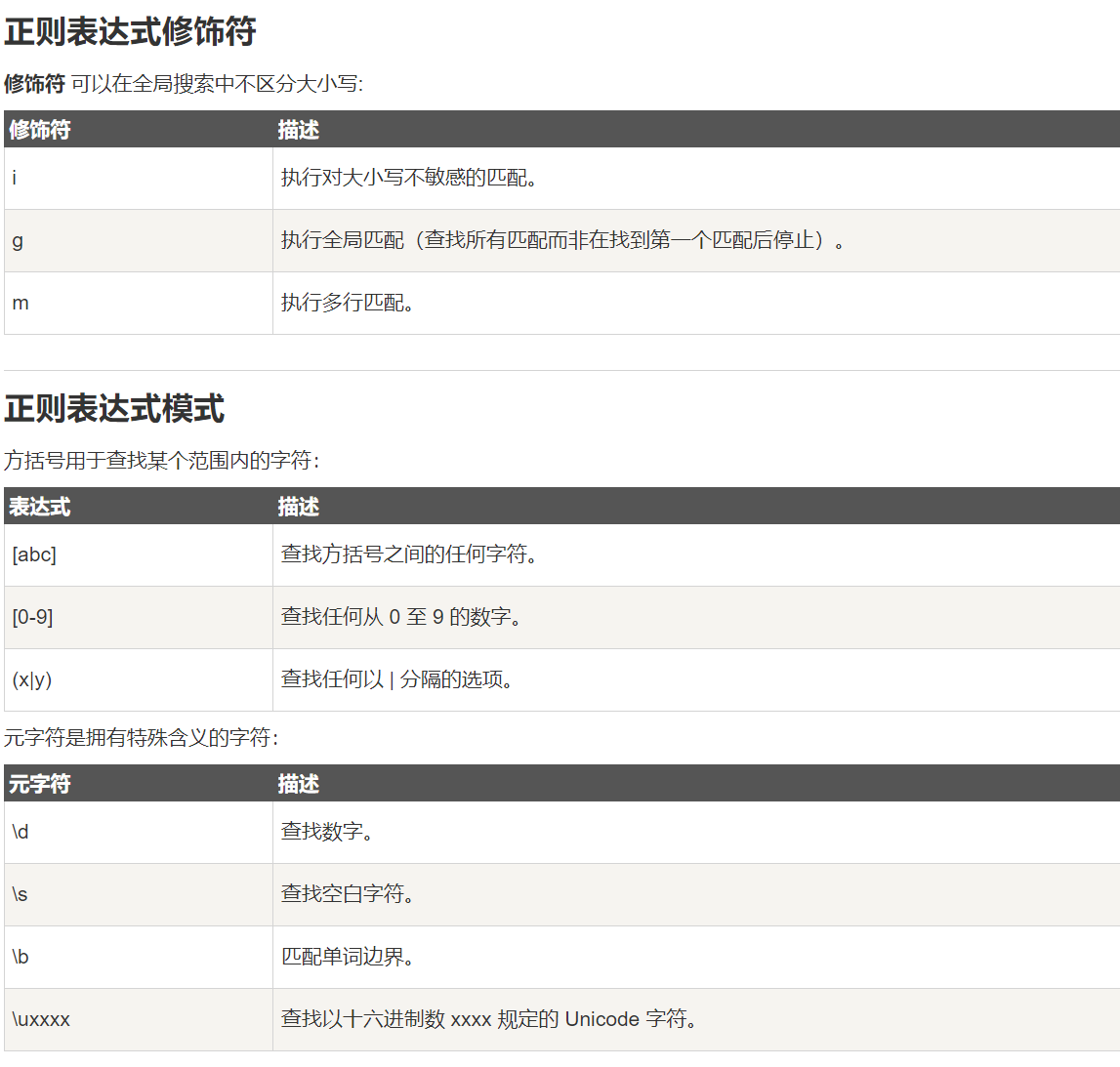
Task: Click the description mentioning Unicode 字符
Action: coord(489,1019)
